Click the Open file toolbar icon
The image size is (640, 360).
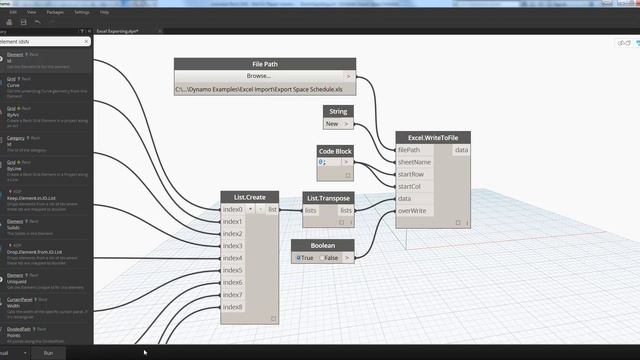(x=9, y=22)
